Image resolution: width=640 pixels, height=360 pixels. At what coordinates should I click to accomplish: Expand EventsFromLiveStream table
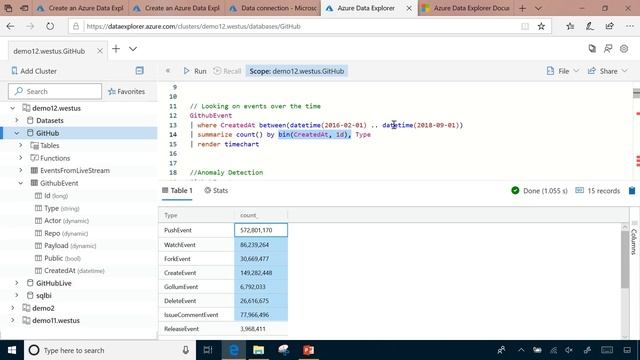click(21, 170)
